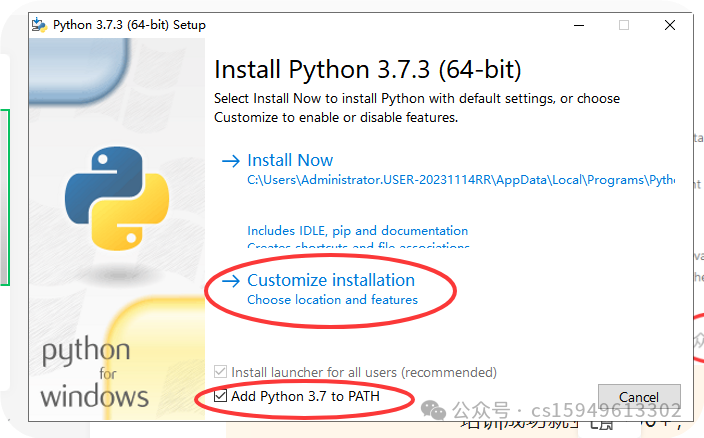Screen dimensions: 704x438
Task: Cancel the Python setup
Action: point(639,397)
